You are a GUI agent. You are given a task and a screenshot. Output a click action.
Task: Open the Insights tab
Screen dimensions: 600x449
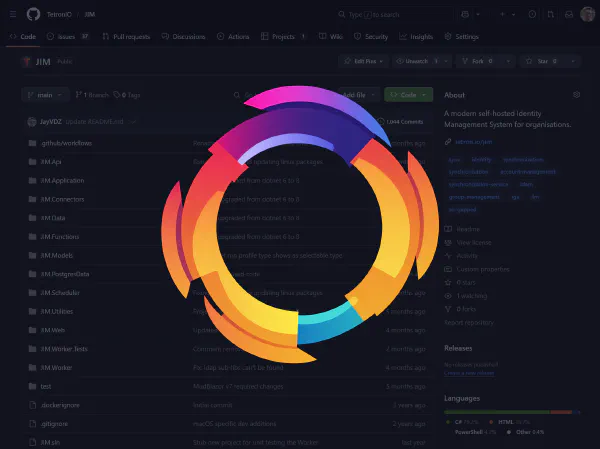(417, 36)
